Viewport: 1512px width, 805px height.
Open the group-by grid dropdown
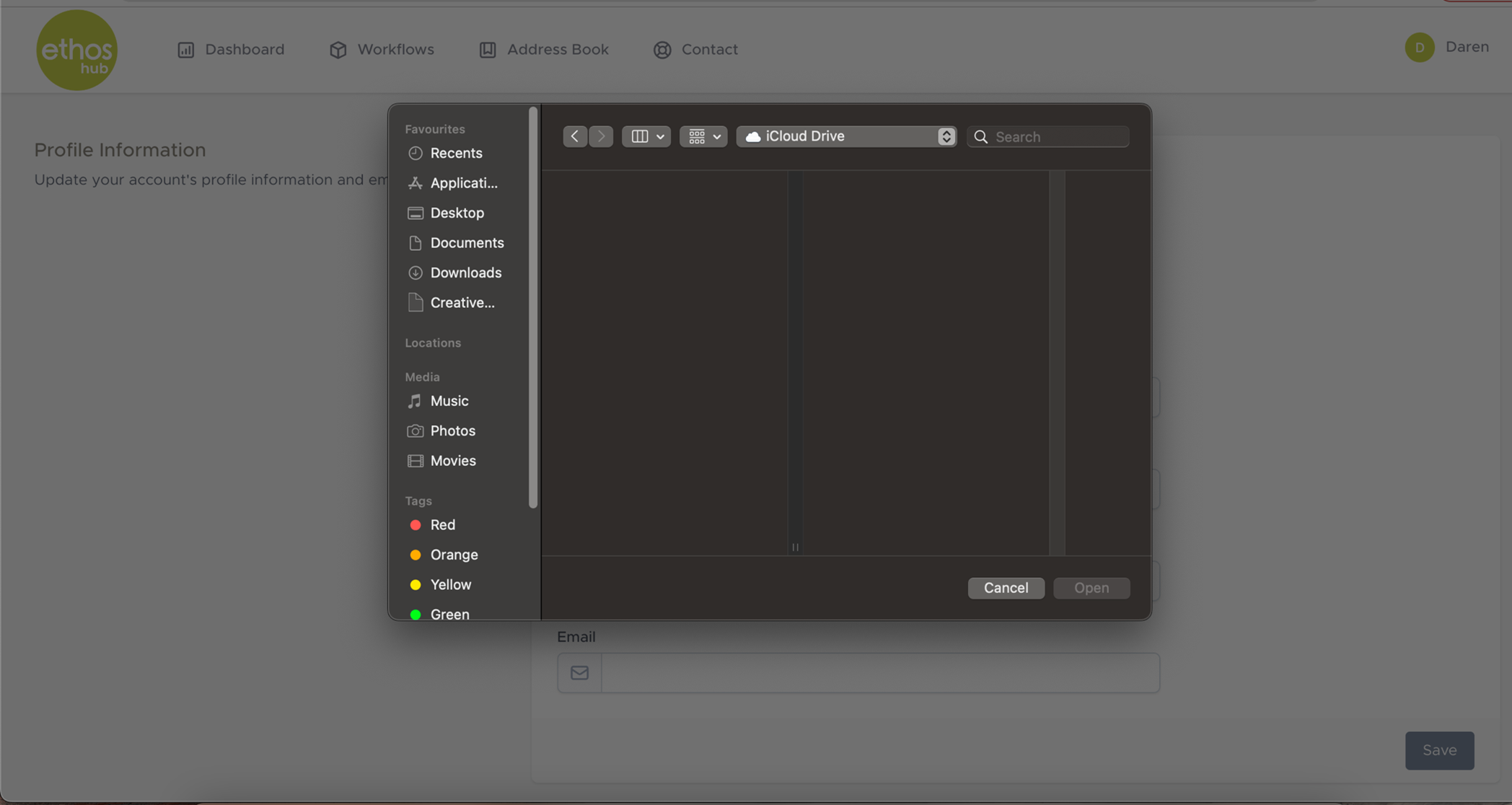(703, 136)
